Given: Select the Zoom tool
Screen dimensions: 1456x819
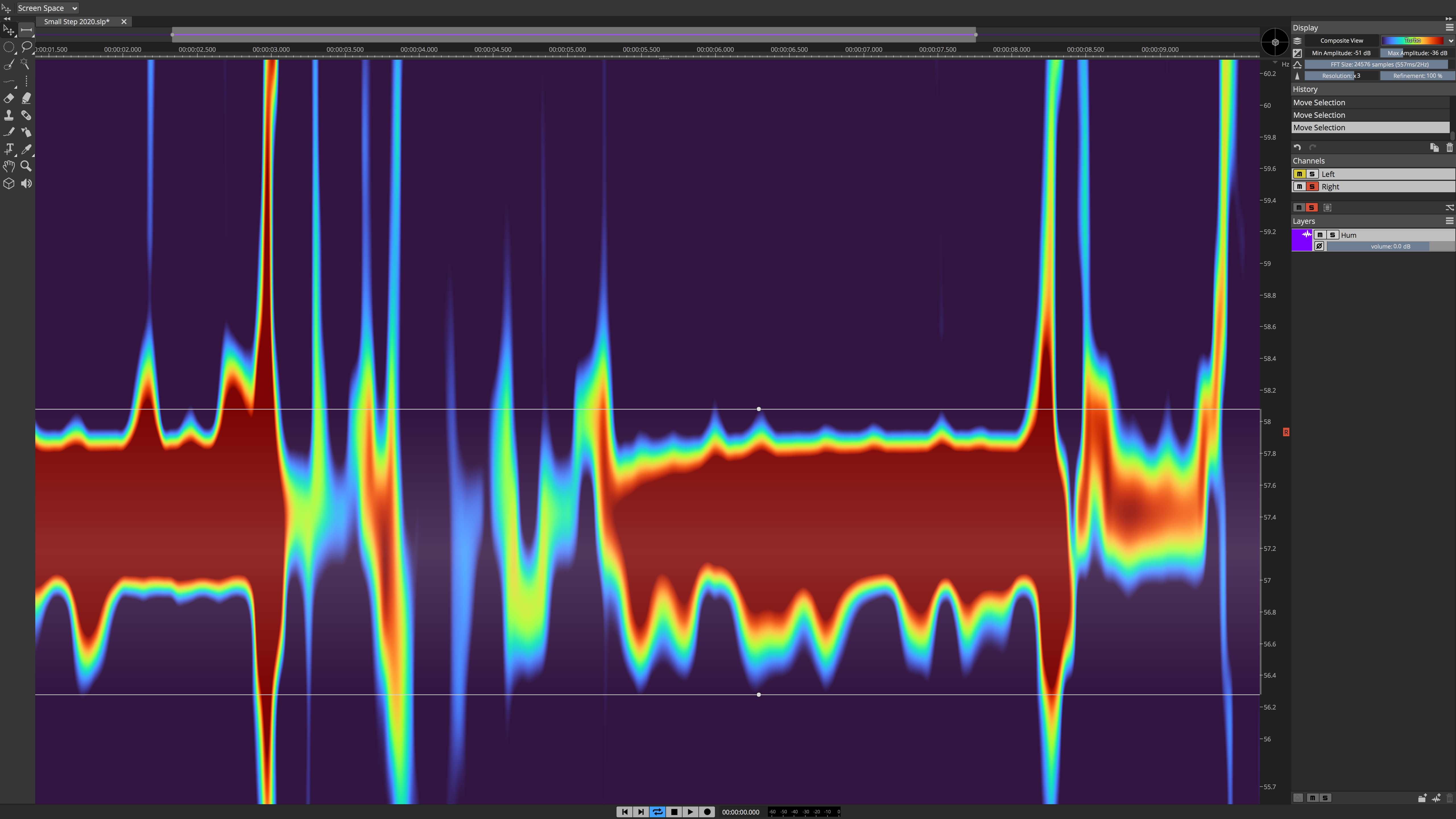Looking at the screenshot, I should [26, 166].
